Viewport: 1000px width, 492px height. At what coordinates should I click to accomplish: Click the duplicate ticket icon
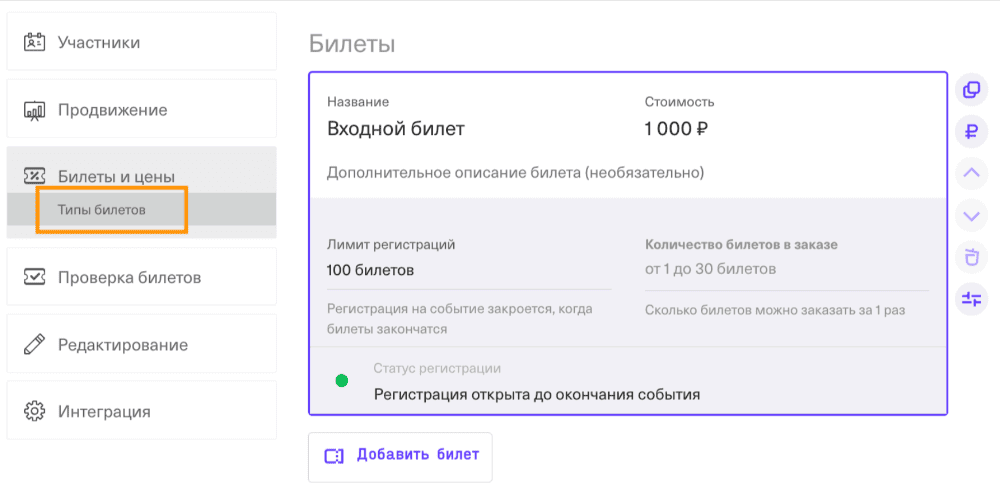(971, 89)
